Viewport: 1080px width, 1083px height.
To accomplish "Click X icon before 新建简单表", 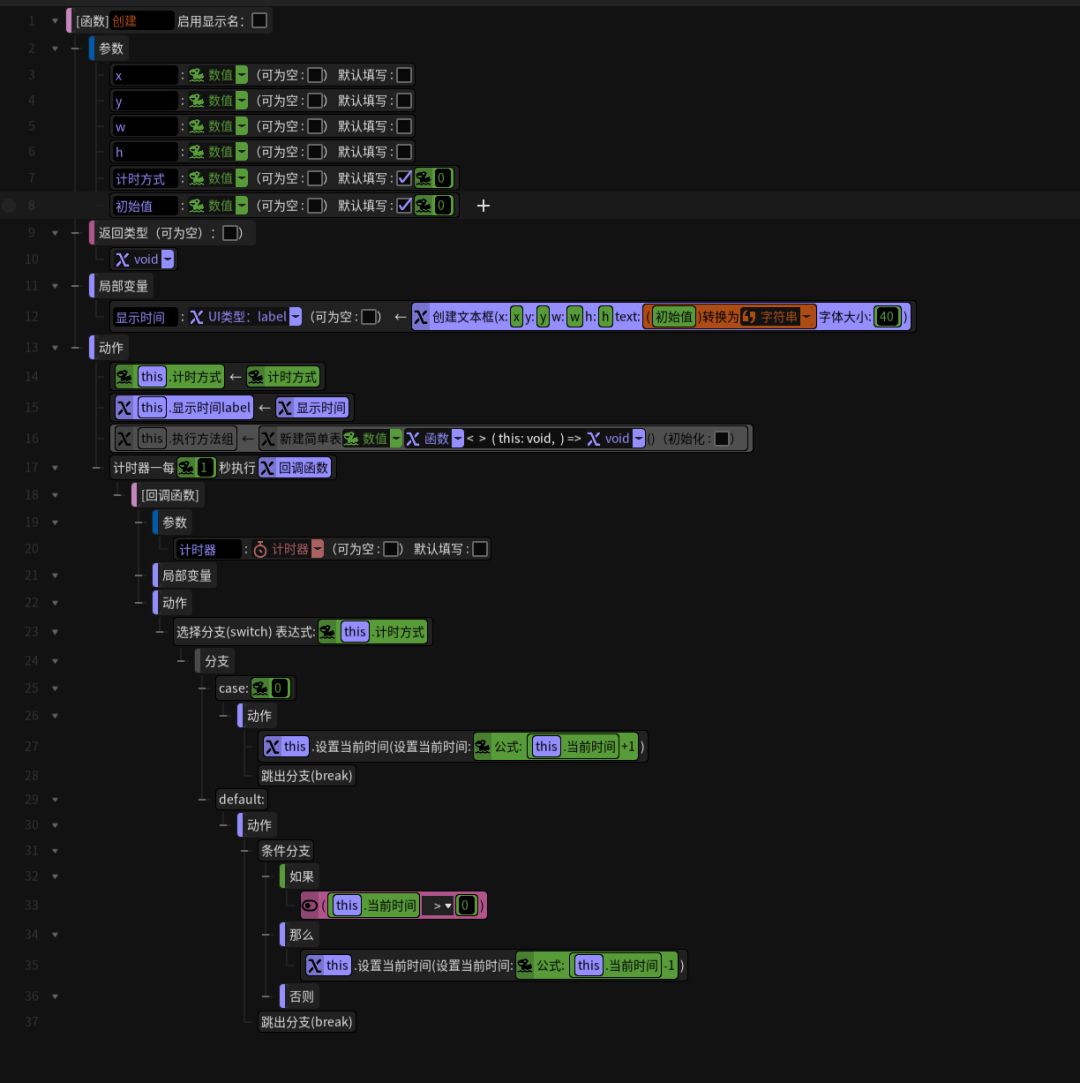I will 268,439.
